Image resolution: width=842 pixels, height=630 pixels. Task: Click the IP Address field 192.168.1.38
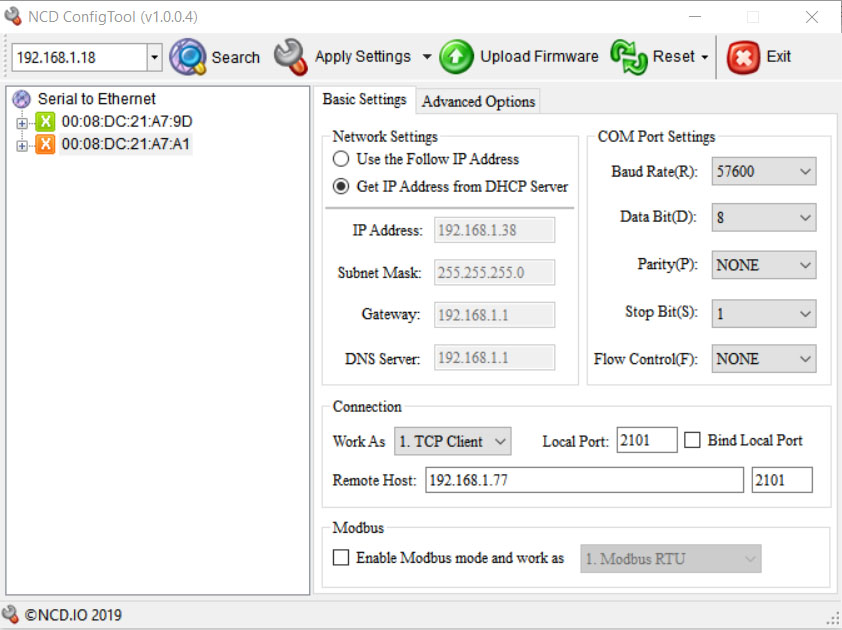click(494, 230)
